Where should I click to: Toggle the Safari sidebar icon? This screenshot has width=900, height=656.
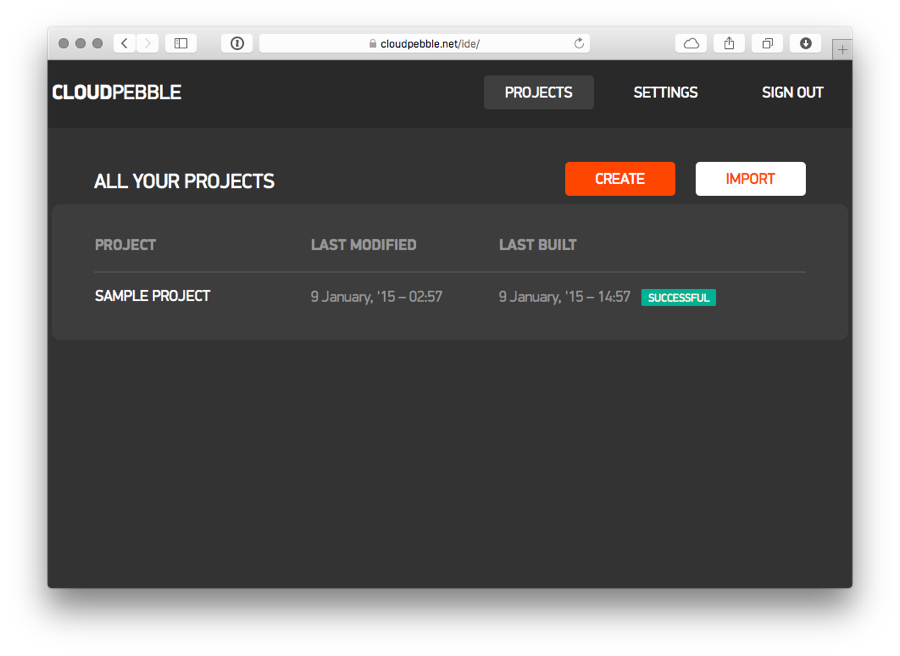point(181,44)
